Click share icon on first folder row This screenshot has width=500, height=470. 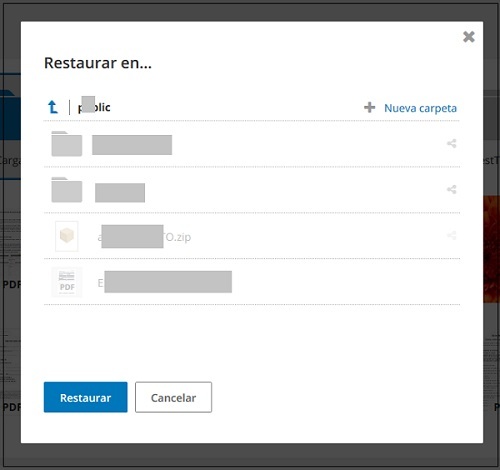[452, 144]
